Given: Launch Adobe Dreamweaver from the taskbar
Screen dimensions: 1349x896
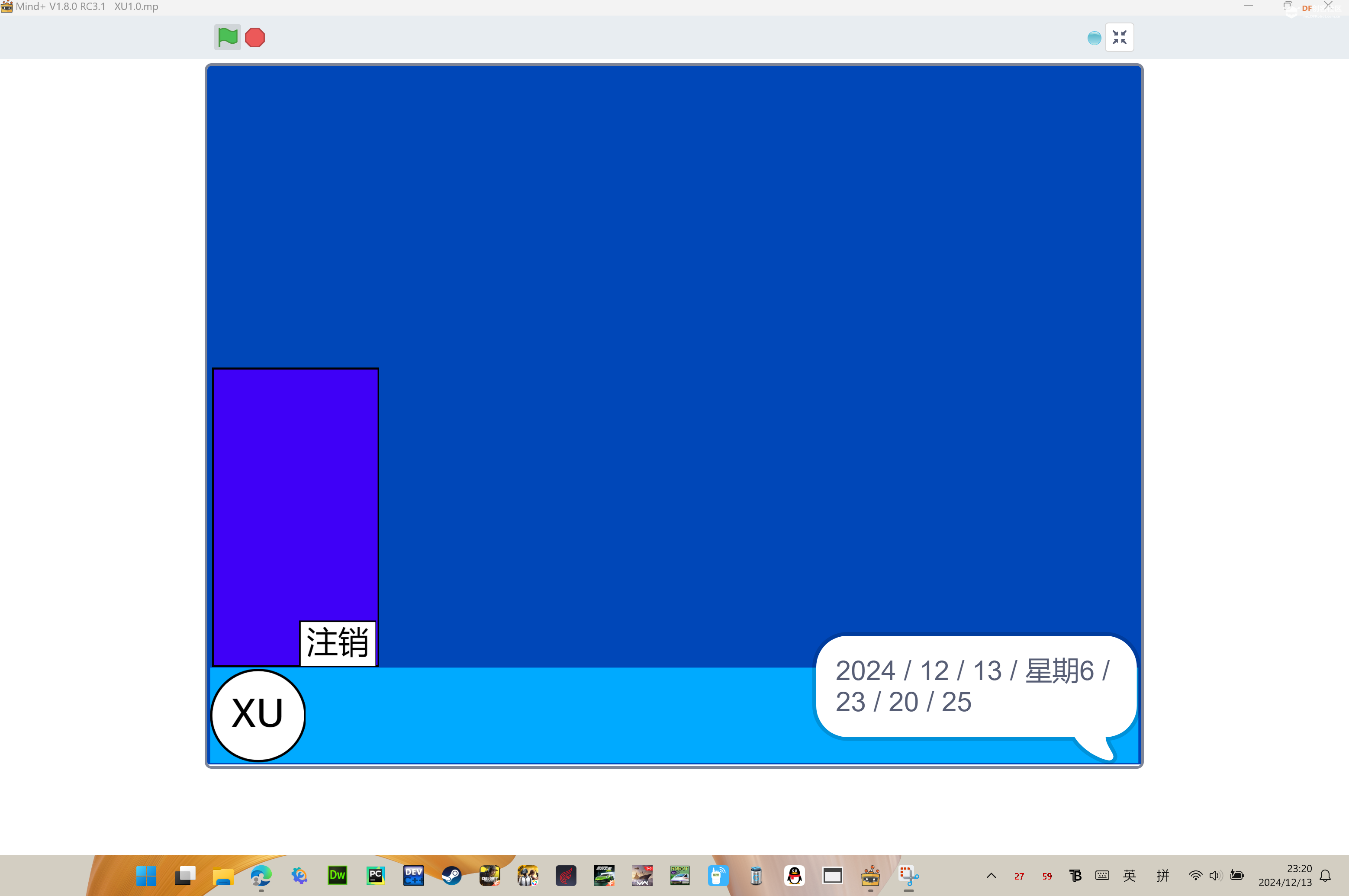Looking at the screenshot, I should pos(337,875).
